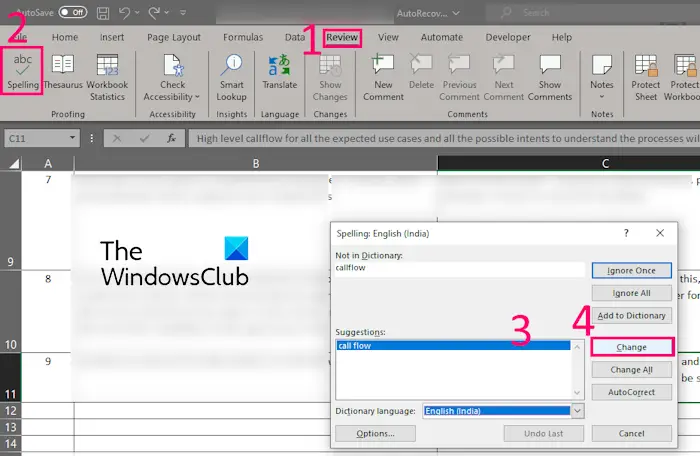Click the Change button

[x=631, y=347]
